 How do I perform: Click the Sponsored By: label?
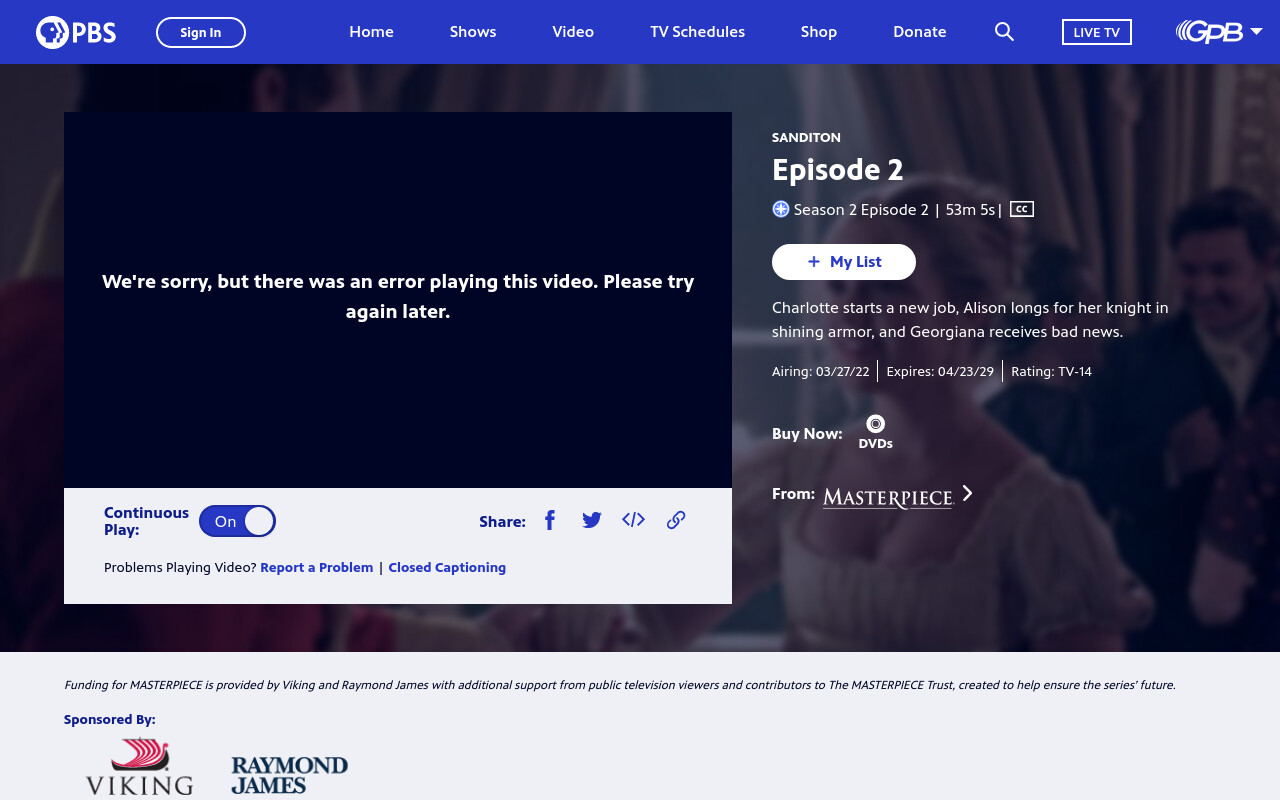[110, 719]
